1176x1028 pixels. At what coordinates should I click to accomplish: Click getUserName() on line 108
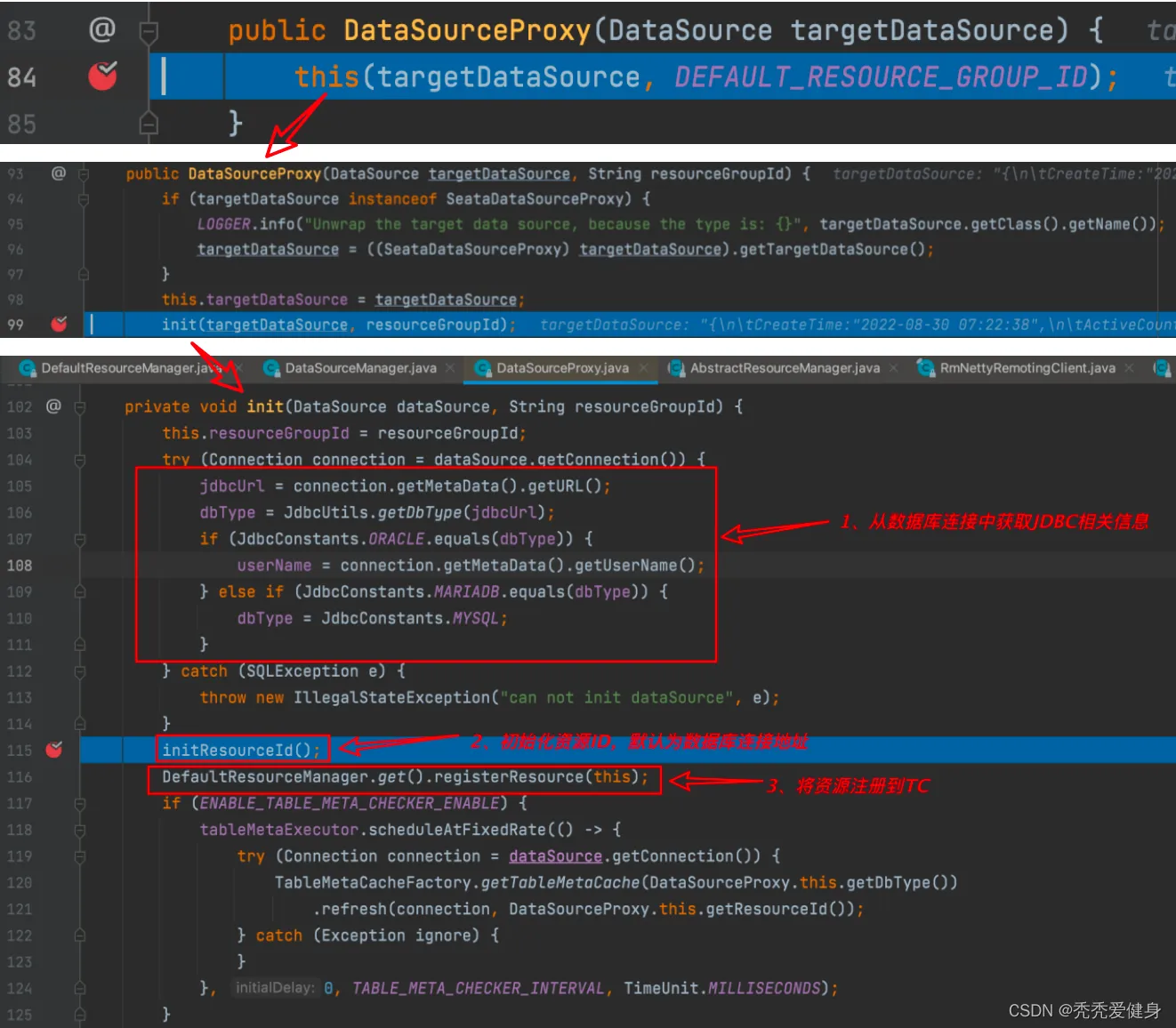tap(635, 566)
